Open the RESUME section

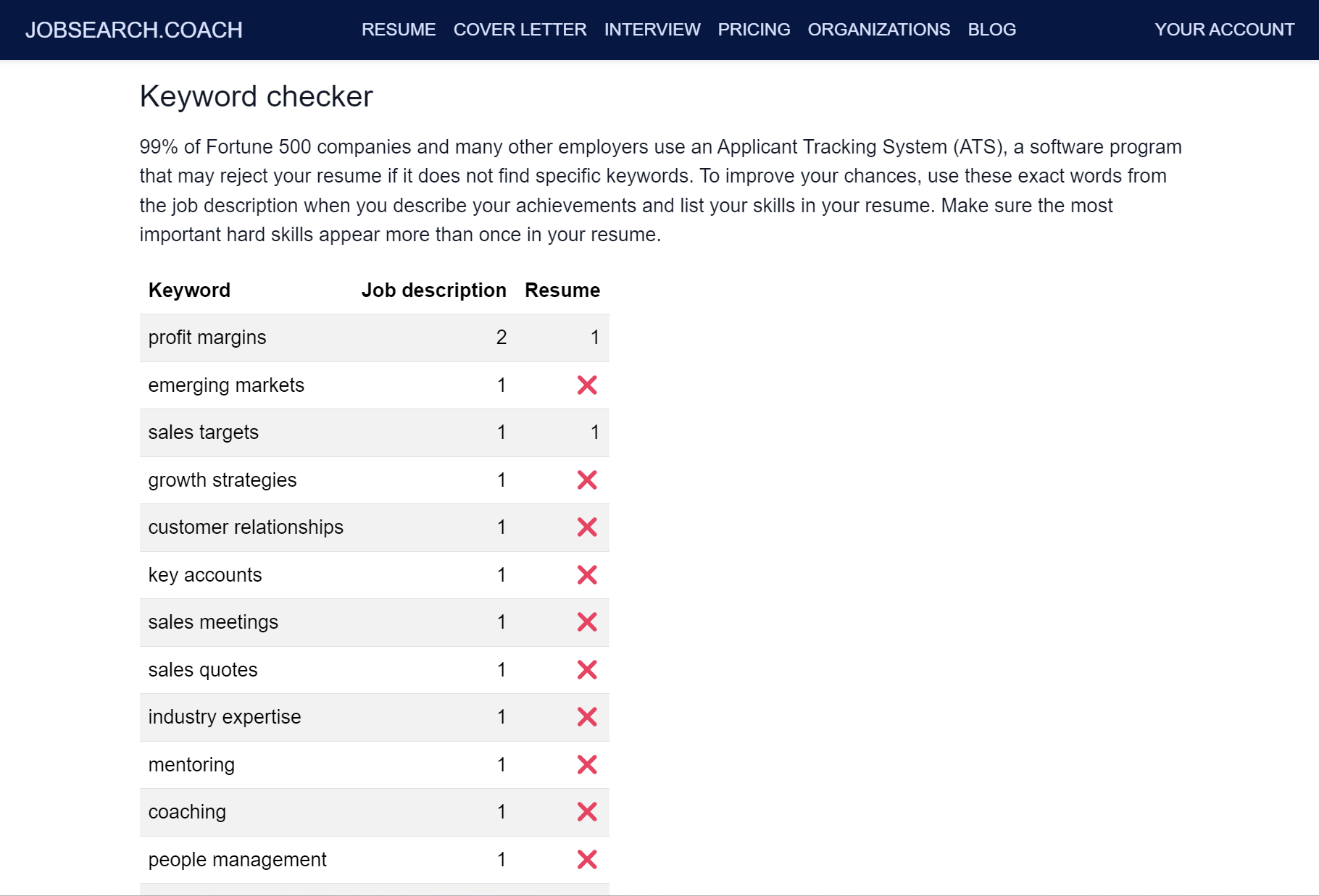coord(399,30)
